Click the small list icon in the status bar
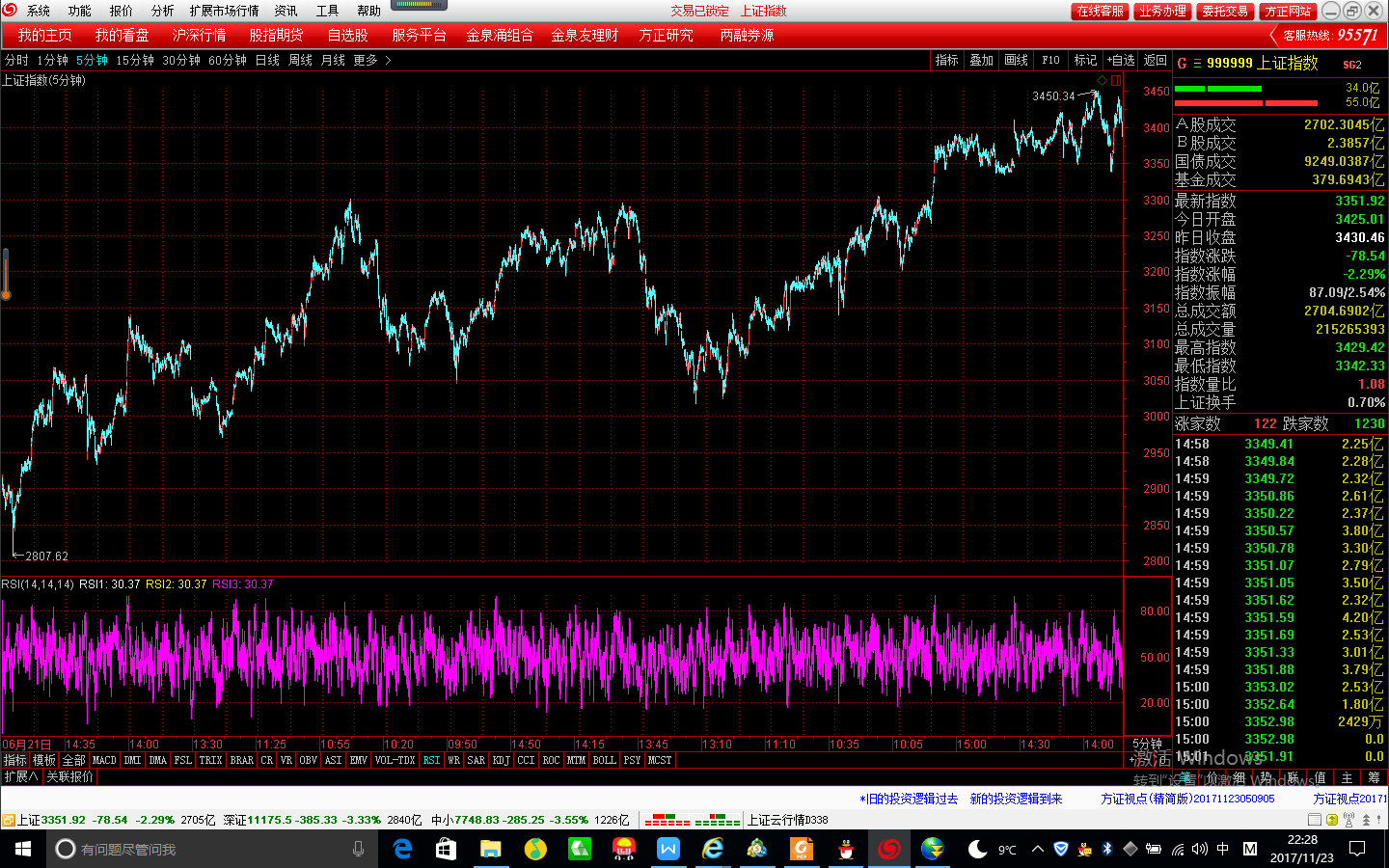 coord(1315,820)
